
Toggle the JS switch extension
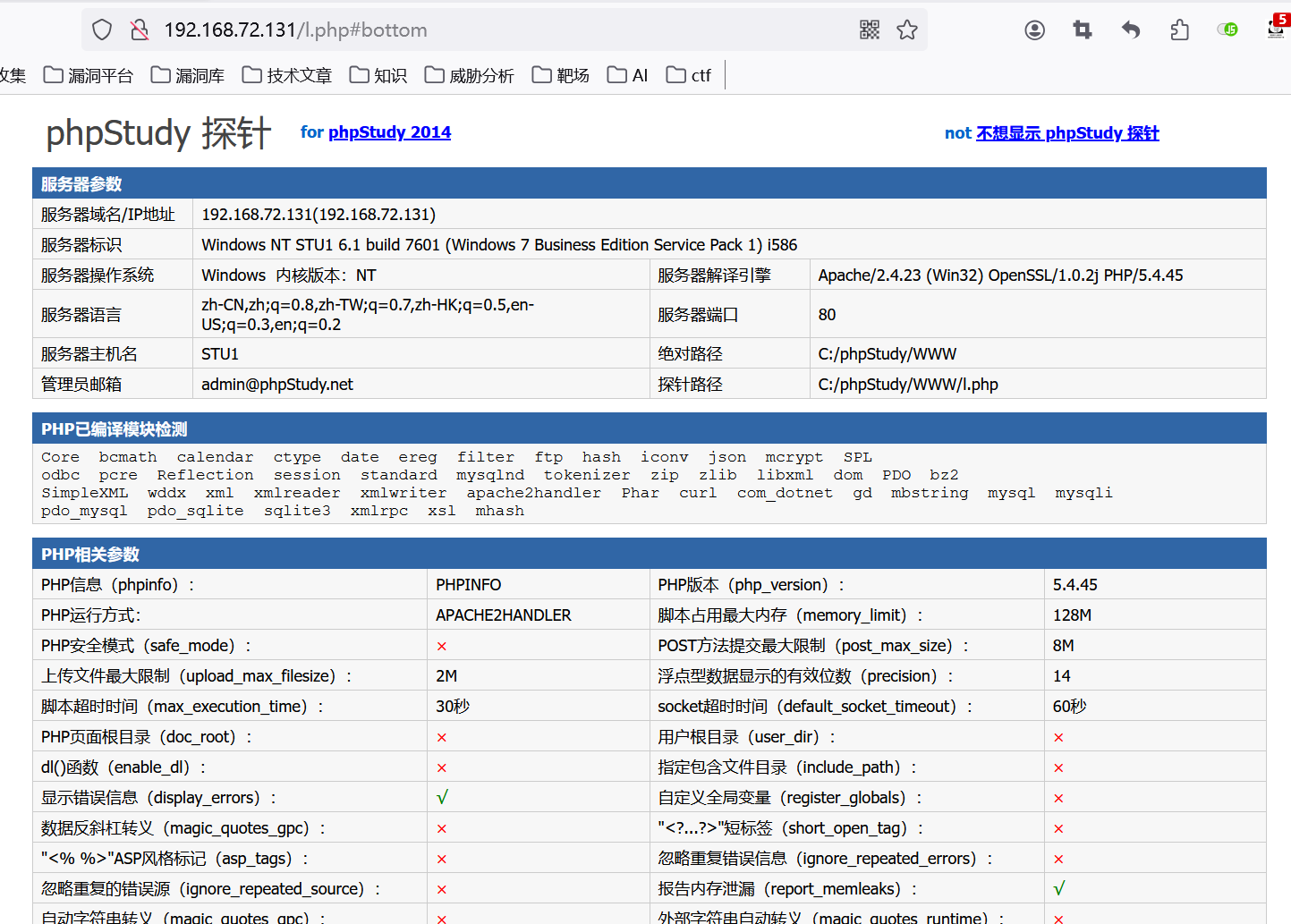coord(1227,30)
